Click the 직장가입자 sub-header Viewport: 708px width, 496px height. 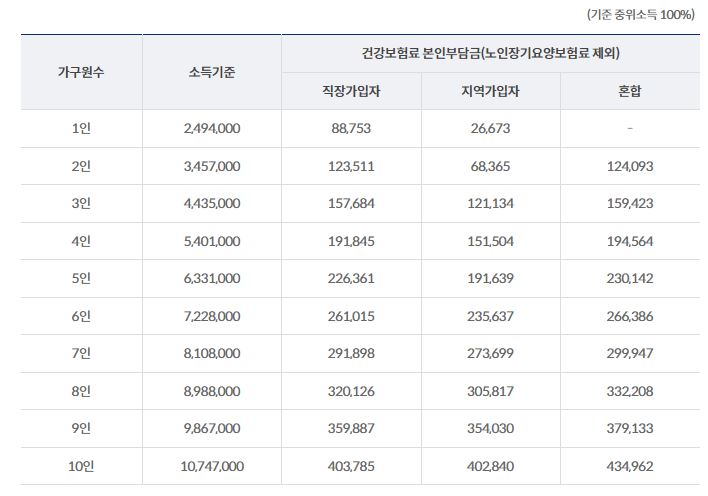351,91
